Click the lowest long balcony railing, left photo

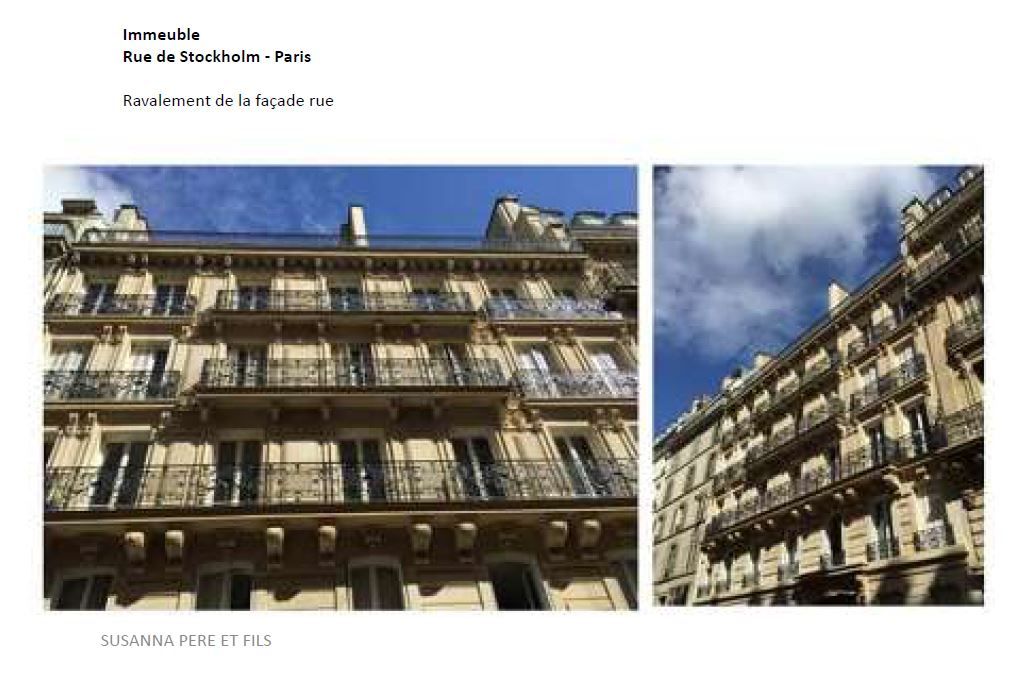(x=341, y=483)
